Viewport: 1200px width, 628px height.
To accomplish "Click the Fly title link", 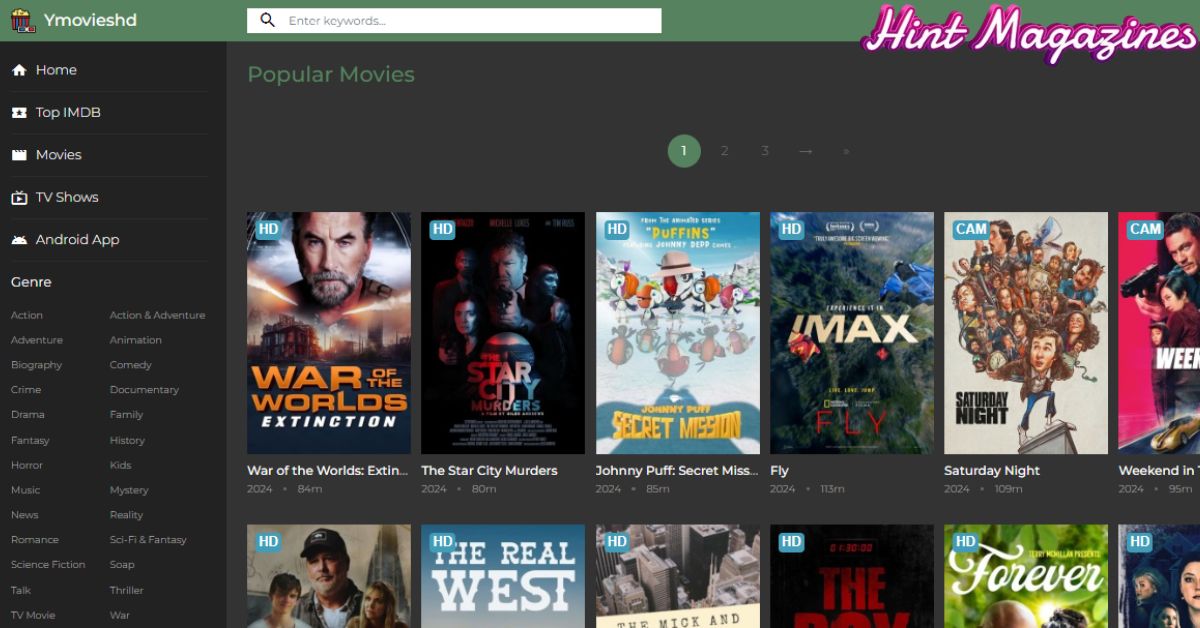I will 780,471.
